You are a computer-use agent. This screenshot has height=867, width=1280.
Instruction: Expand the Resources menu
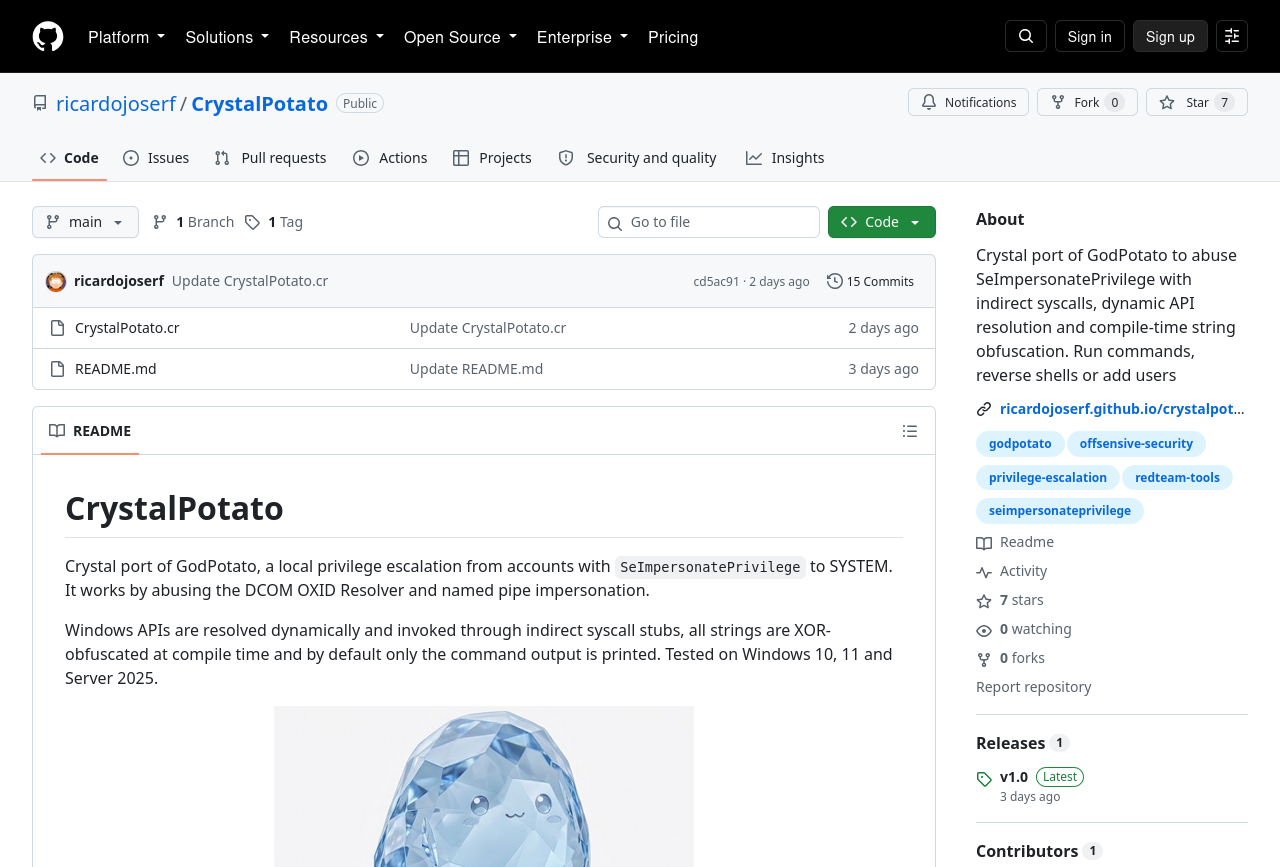(337, 37)
